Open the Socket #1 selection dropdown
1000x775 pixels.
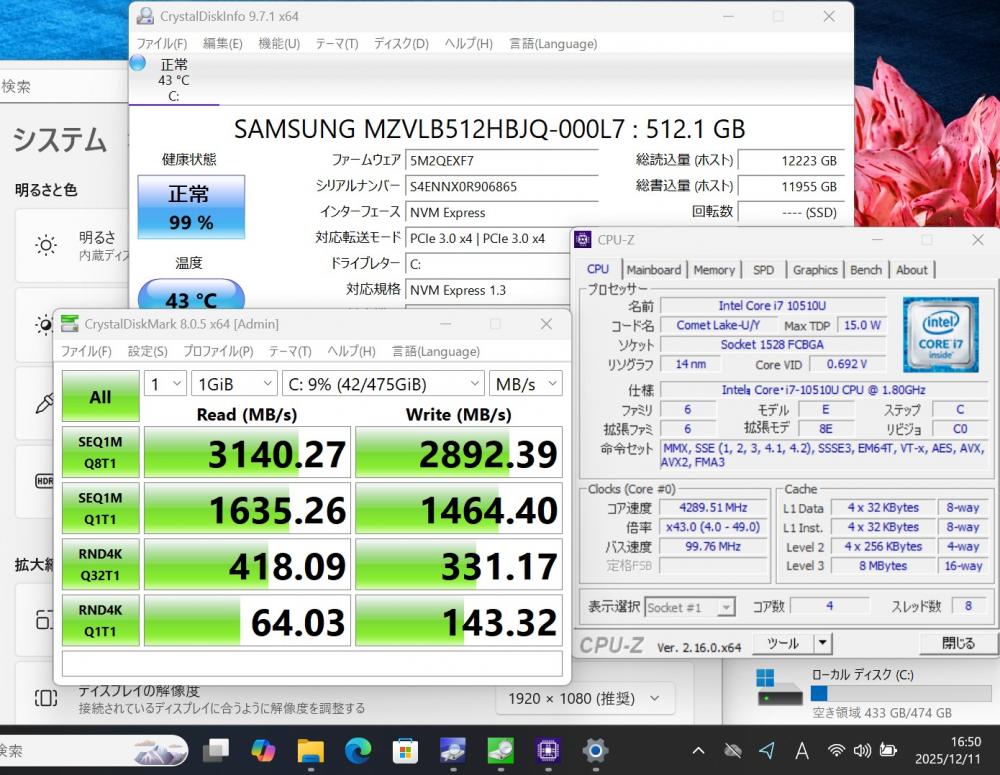pos(689,607)
